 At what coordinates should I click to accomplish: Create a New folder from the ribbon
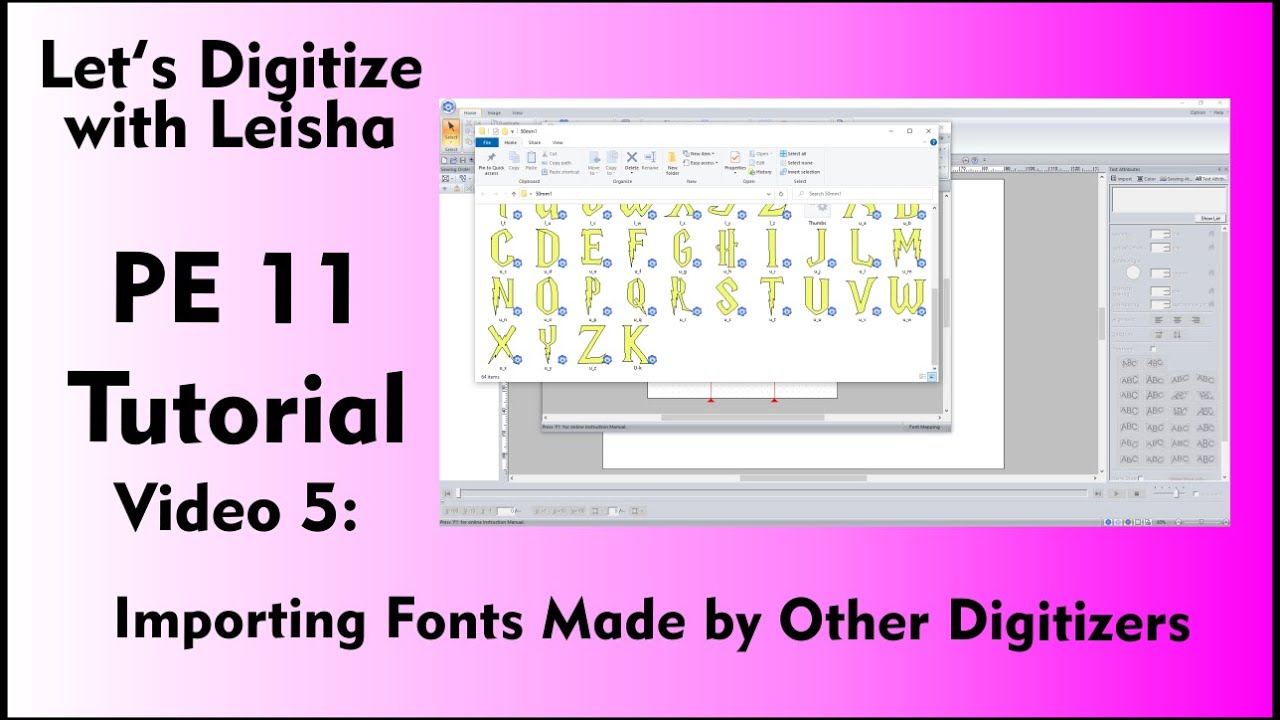672,162
